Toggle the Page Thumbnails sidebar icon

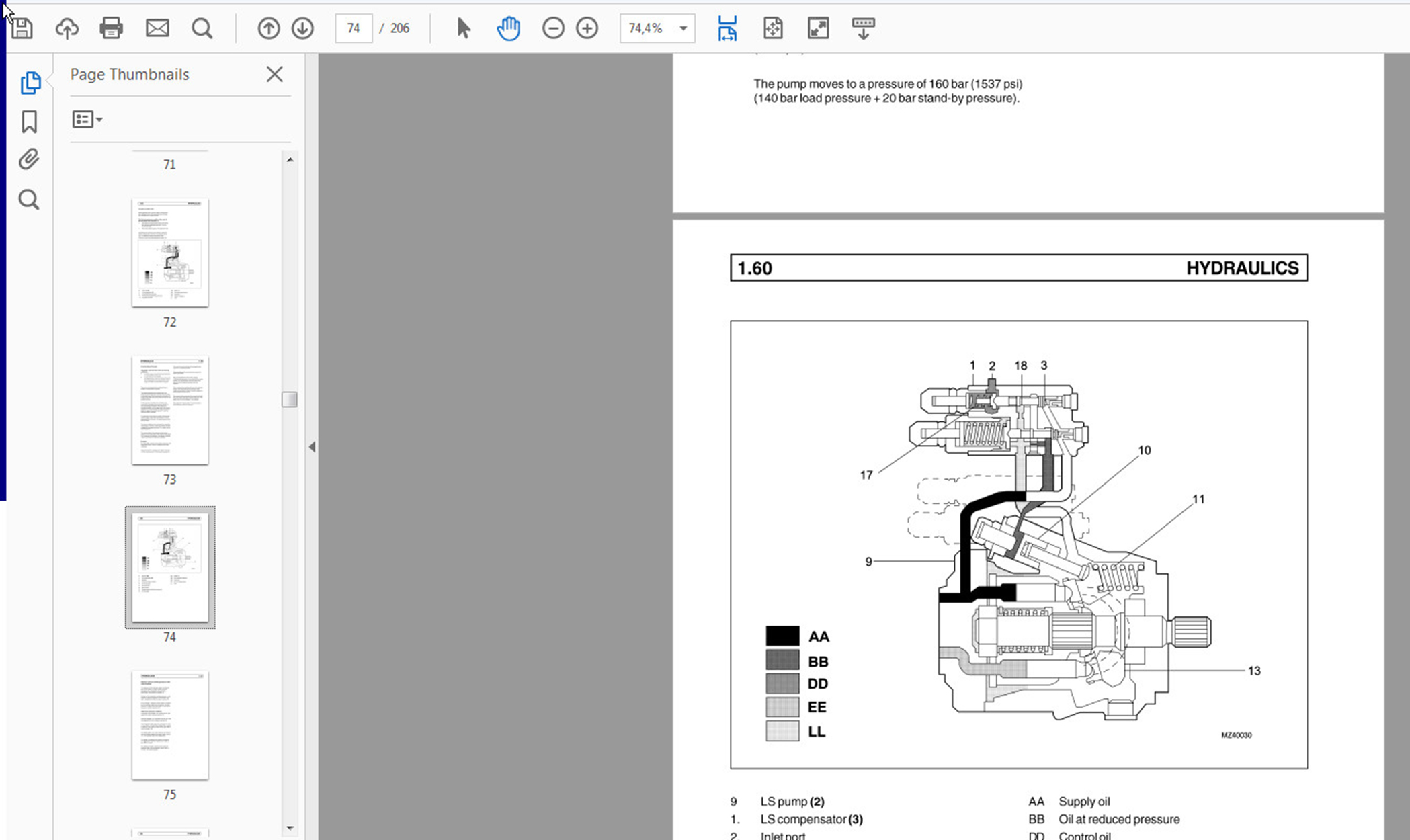coord(30,83)
